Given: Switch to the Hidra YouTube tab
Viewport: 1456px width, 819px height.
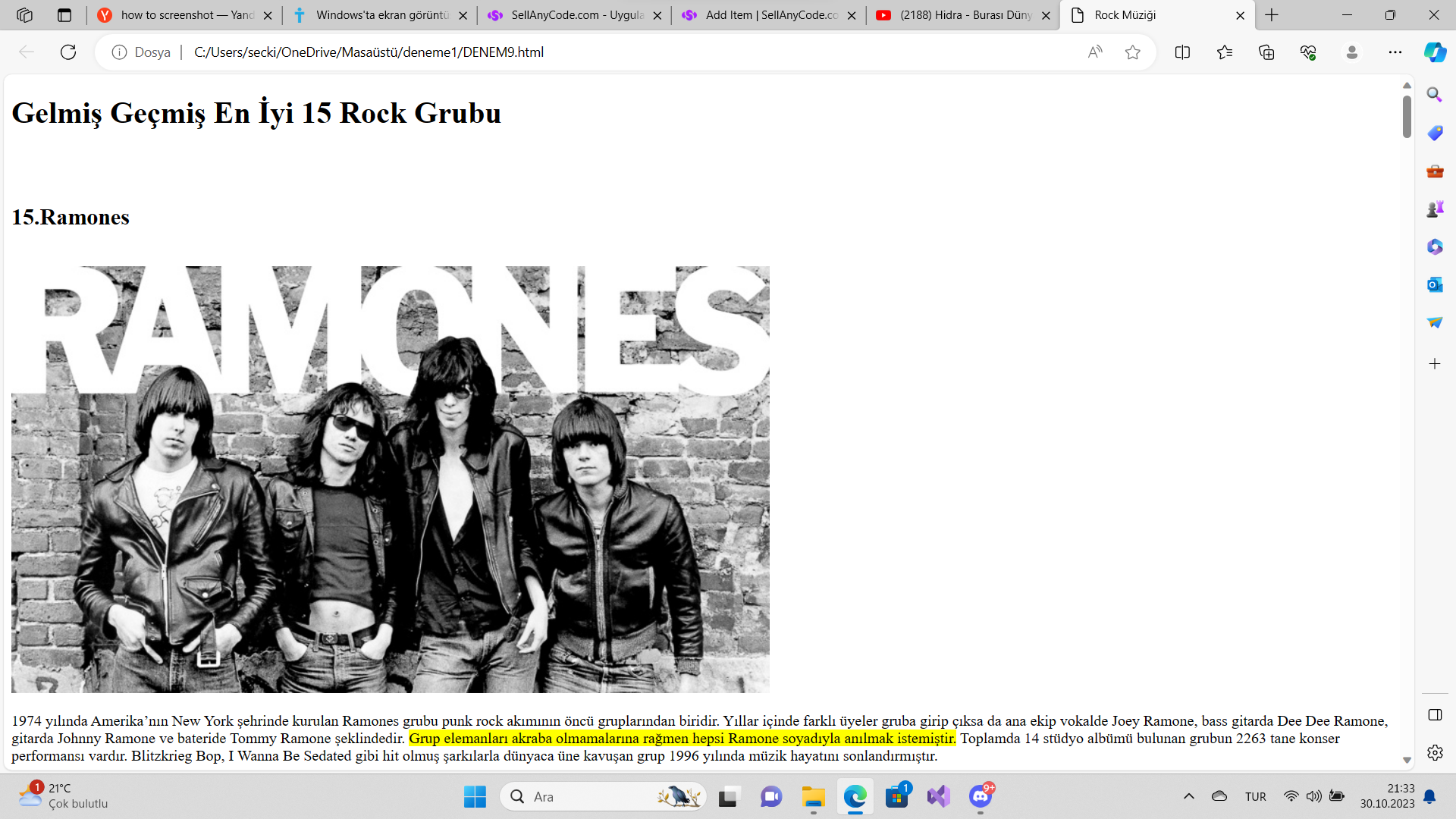Looking at the screenshot, I should [x=963, y=15].
